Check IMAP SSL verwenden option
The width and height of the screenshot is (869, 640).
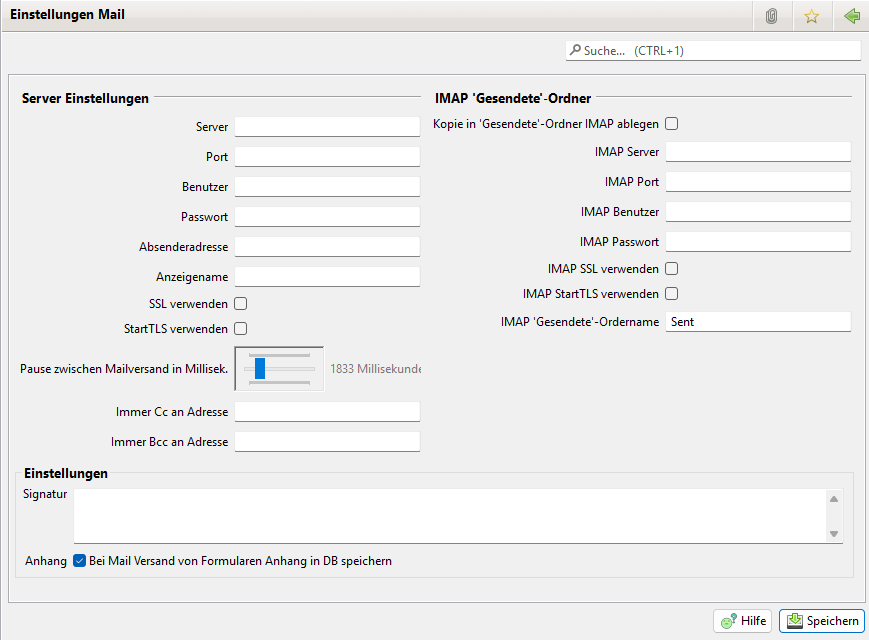coord(672,268)
